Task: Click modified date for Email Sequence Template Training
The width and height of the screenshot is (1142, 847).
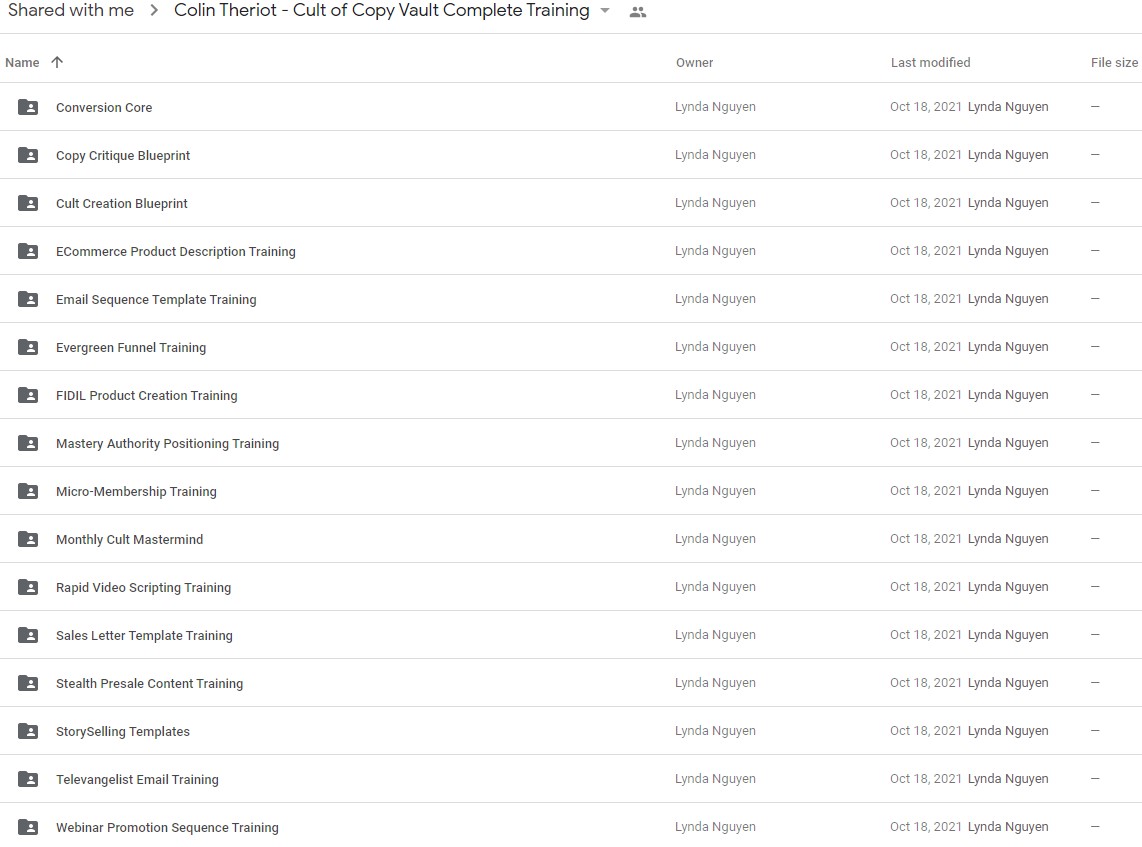Action: [926, 299]
